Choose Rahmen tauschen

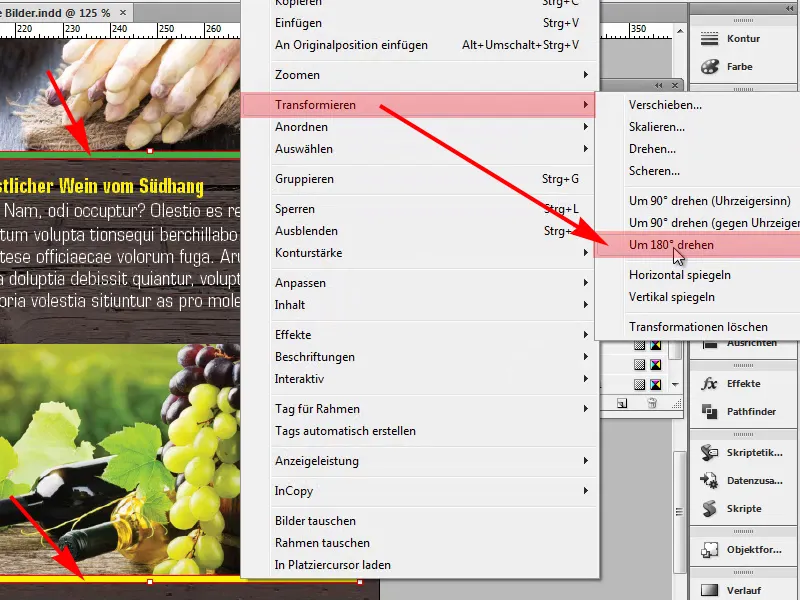tap(419, 543)
